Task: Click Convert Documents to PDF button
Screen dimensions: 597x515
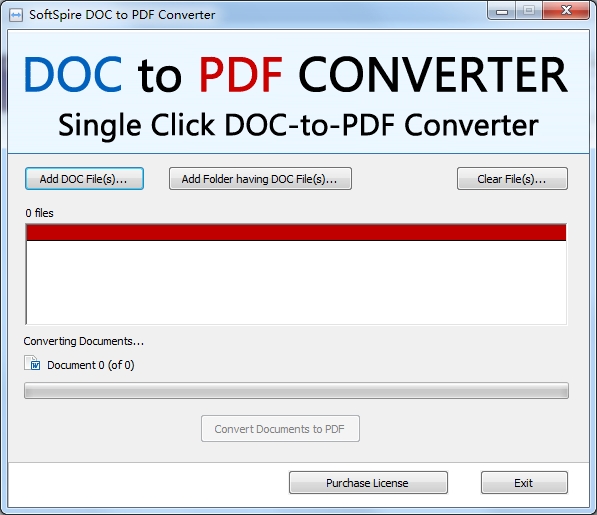Action: (x=280, y=429)
